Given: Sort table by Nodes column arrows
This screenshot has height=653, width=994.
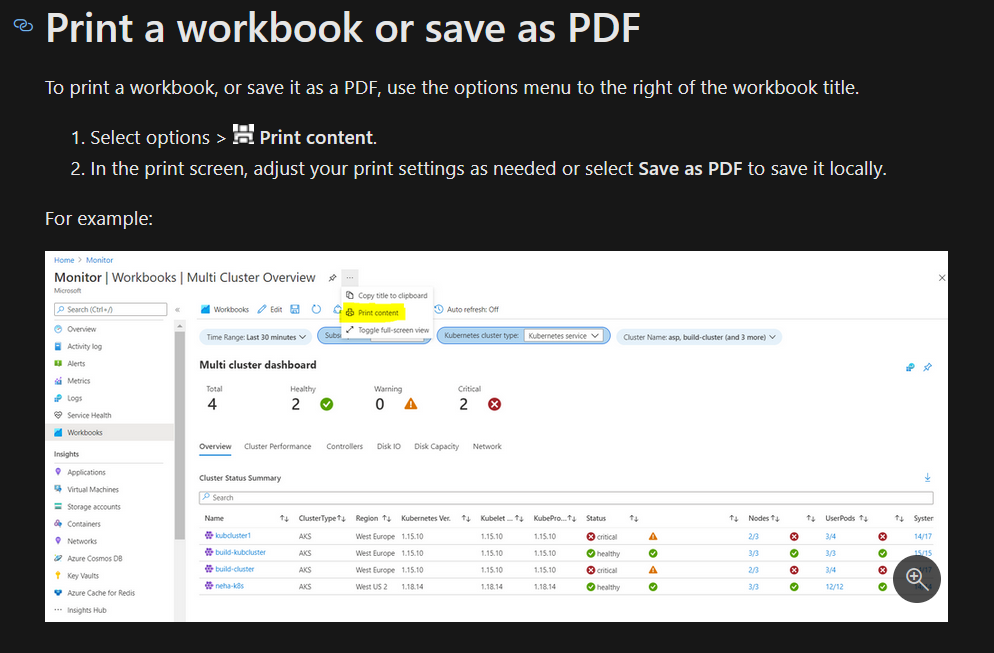Looking at the screenshot, I should point(775,519).
